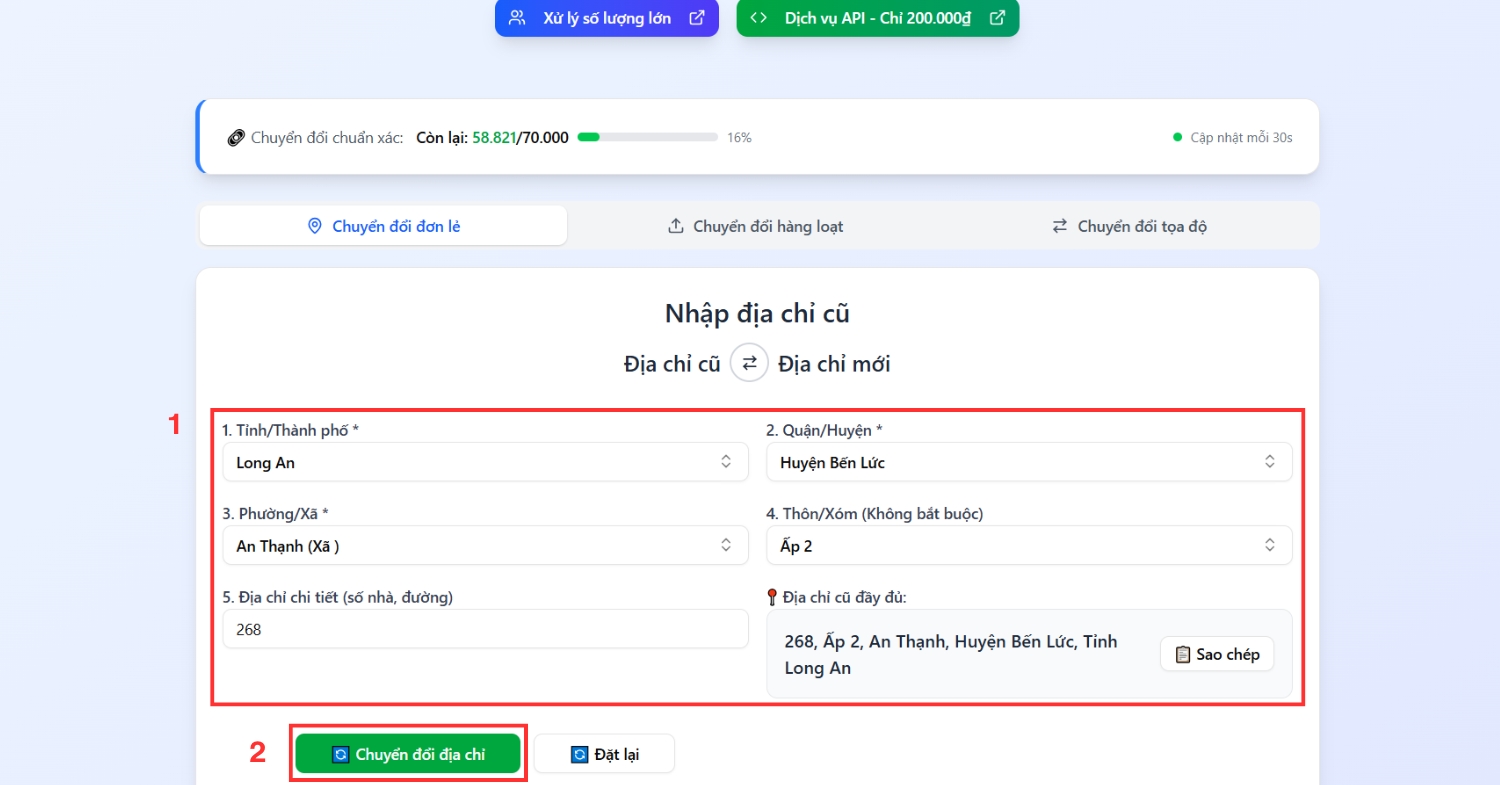Click the arrows icon on Chuyển đổi tọa độ

pos(1059,226)
